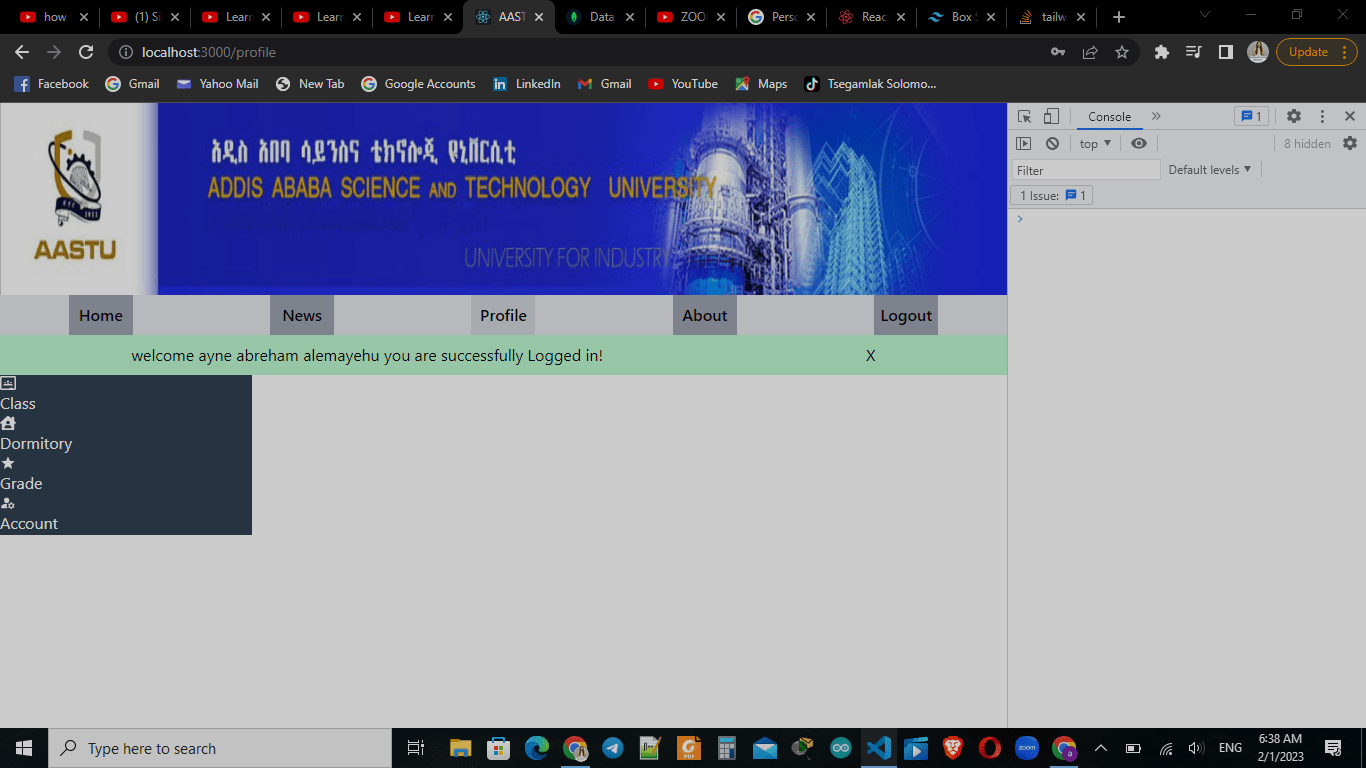Dismiss the welcome message with X

pos(871,356)
